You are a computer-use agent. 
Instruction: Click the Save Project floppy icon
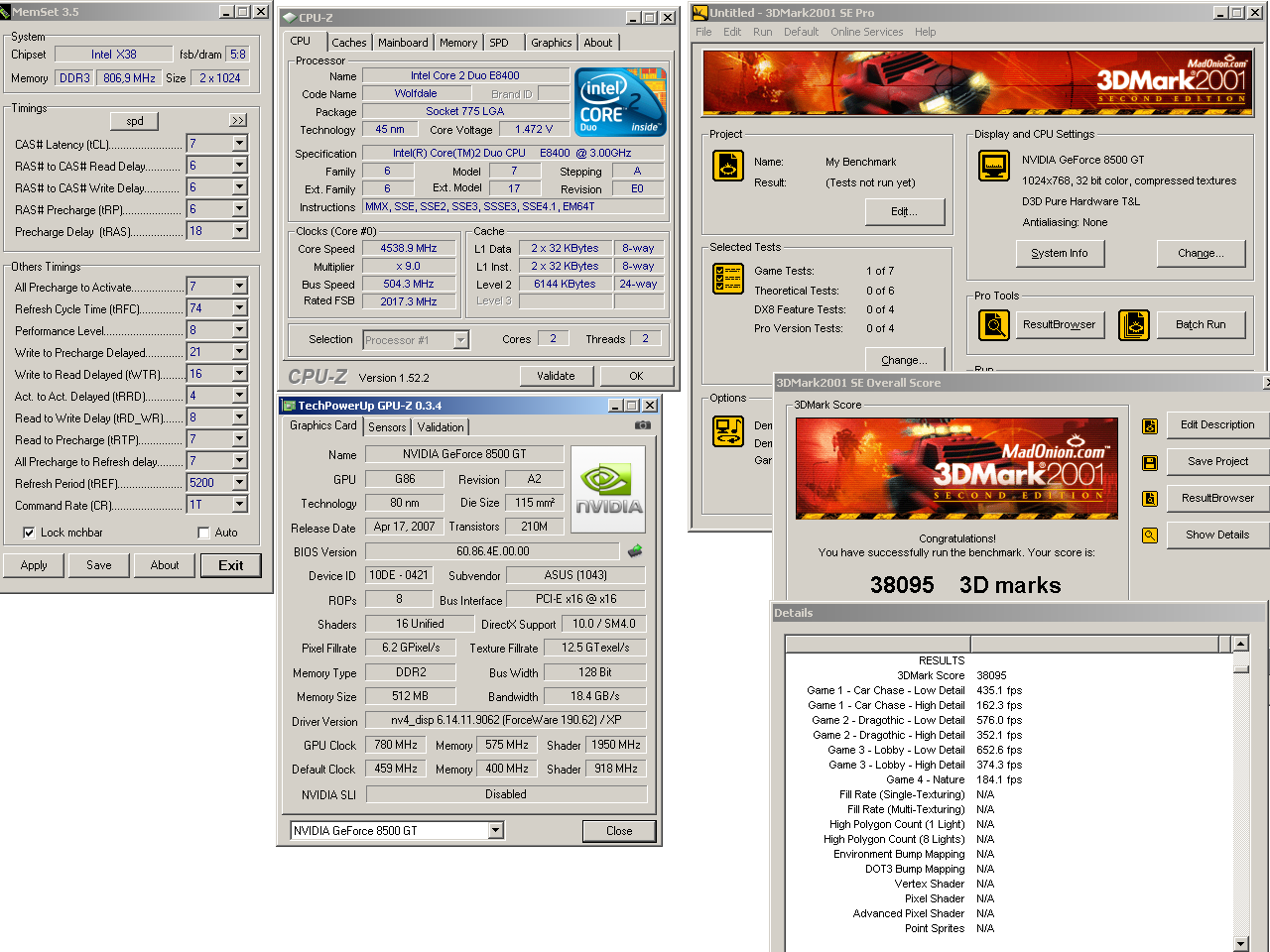[1150, 462]
